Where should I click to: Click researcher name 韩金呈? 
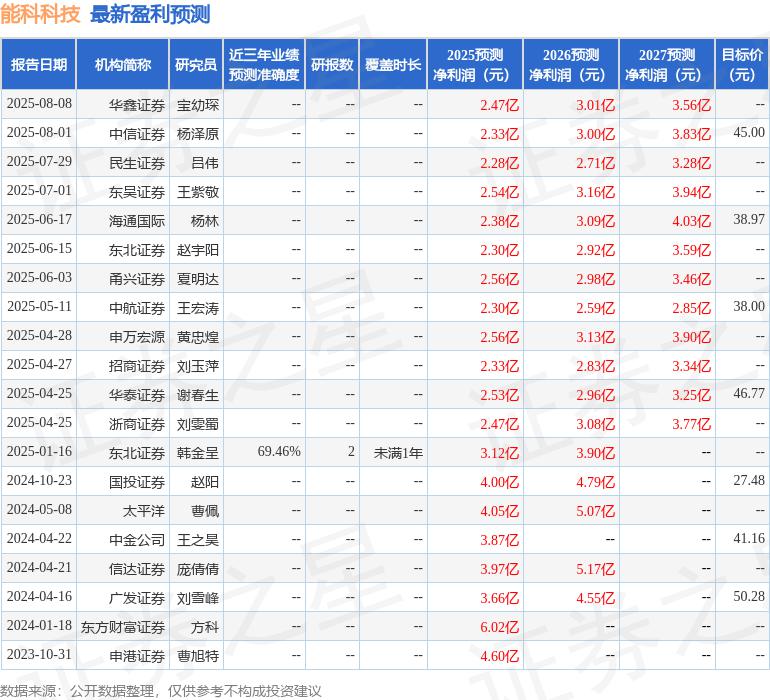[x=197, y=453]
